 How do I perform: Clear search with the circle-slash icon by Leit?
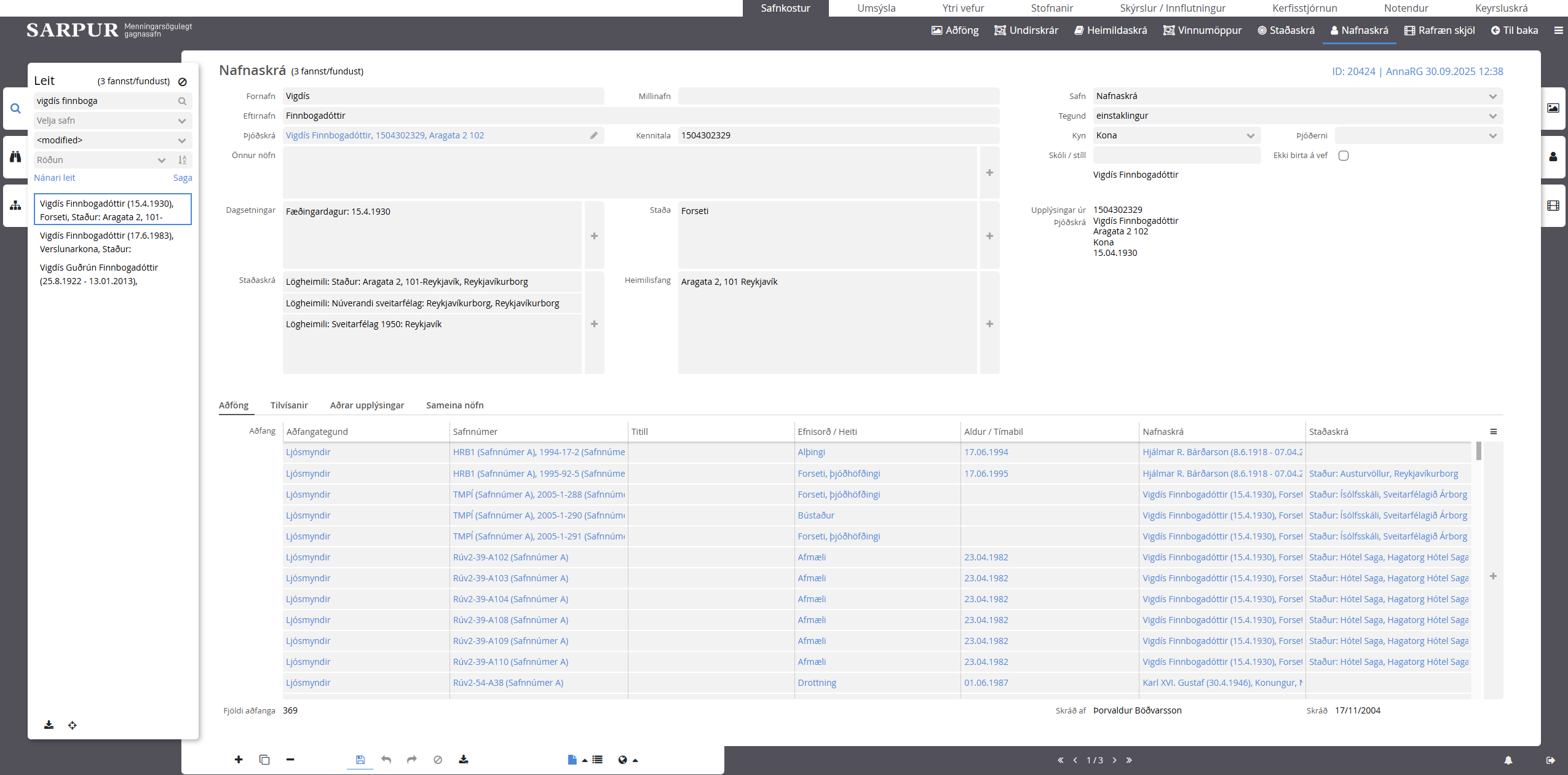pos(183,82)
